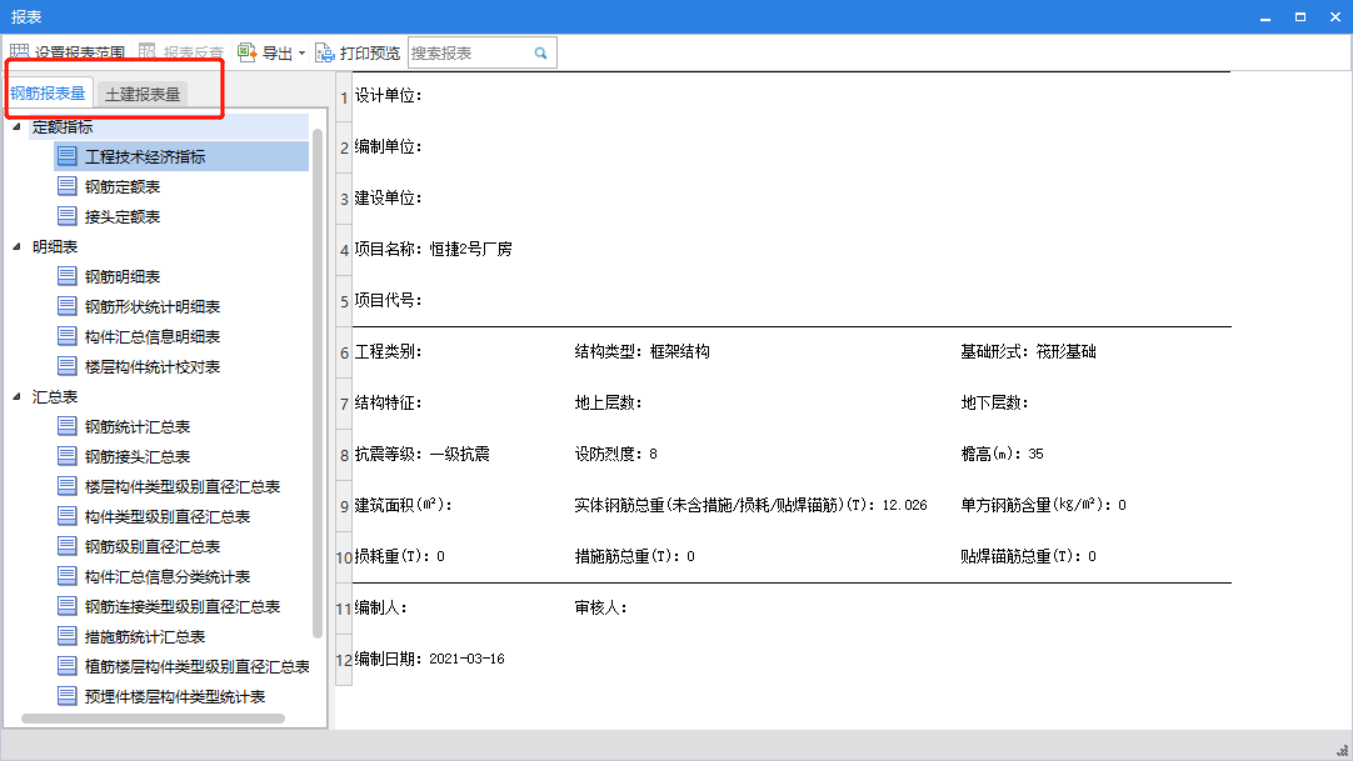The width and height of the screenshot is (1353, 761).
Task: Click the 基础形式: 筏形基础 text
Action: click(x=1028, y=352)
